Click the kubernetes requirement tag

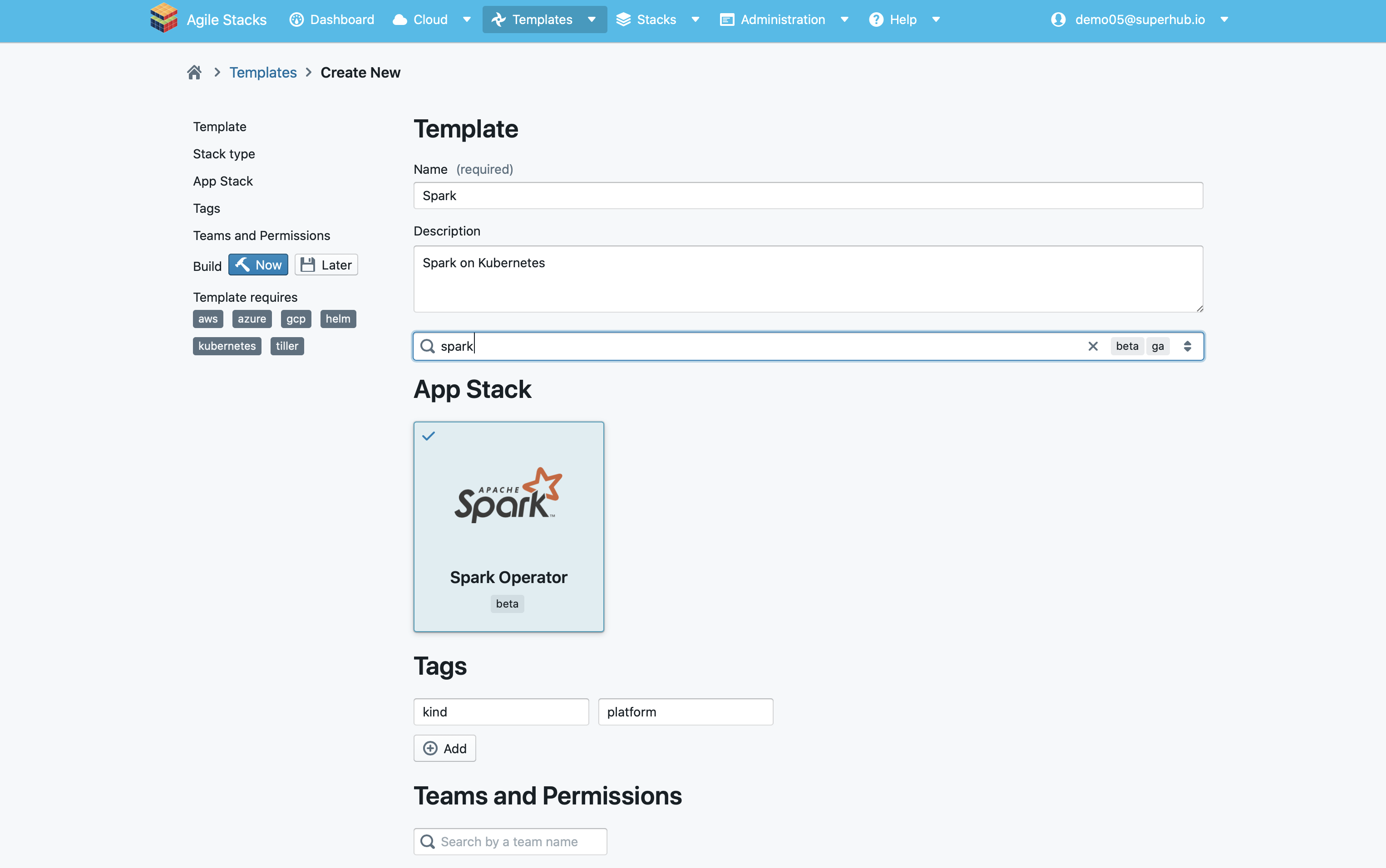[x=227, y=346]
